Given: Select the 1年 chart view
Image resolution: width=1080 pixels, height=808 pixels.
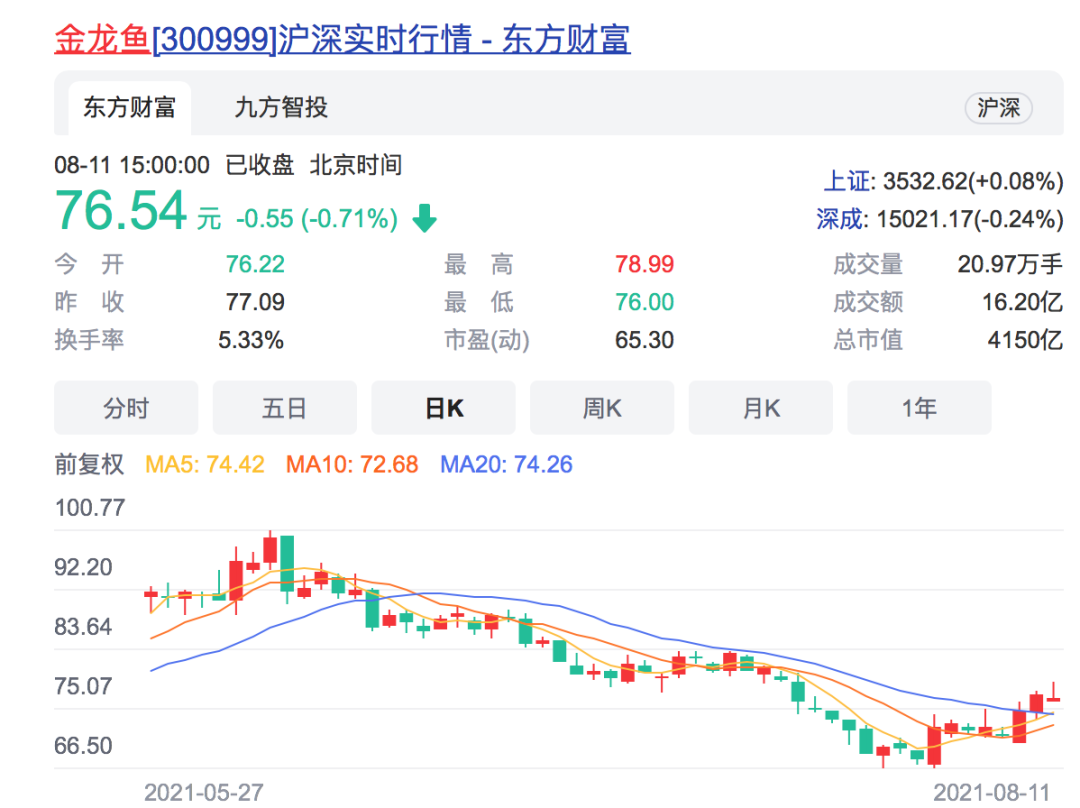Looking at the screenshot, I should pyautogui.click(x=919, y=408).
